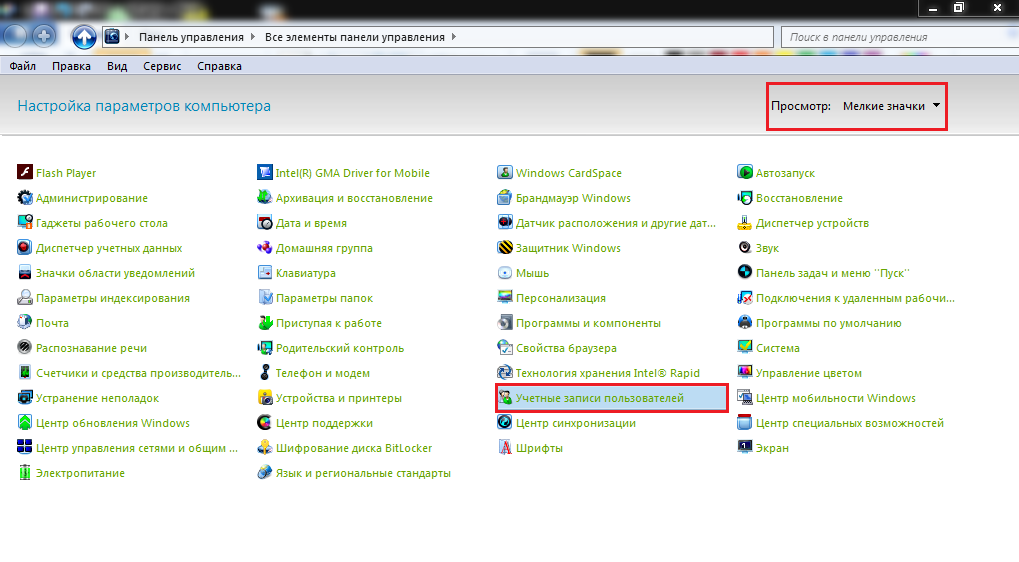
Task: Open the Вид menu
Action: 117,66
